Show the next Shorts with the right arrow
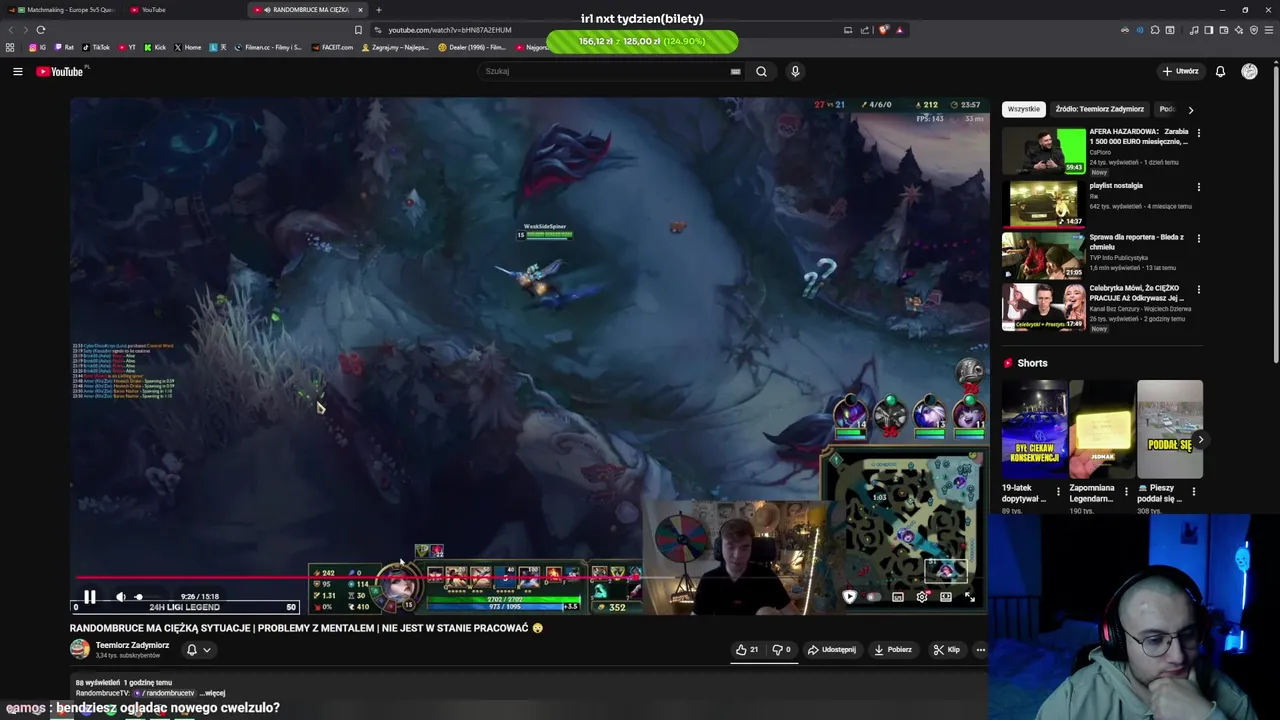The image size is (1280, 720). 1200,440
